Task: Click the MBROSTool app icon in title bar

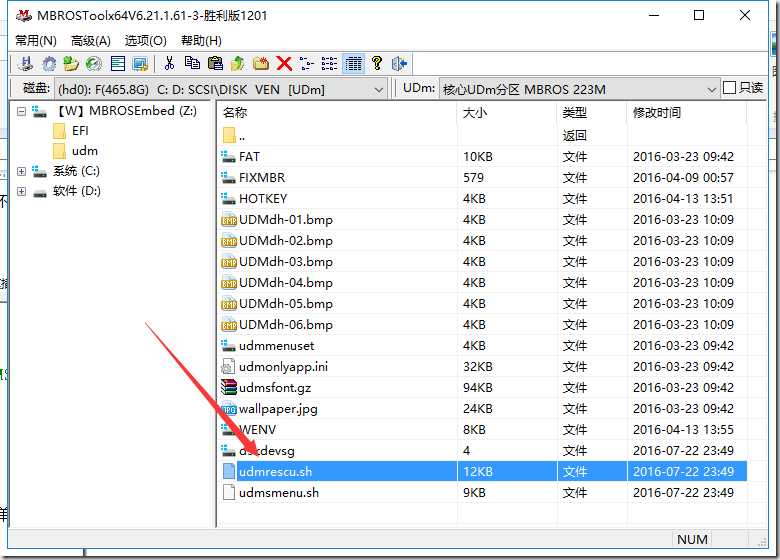Action: click(x=24, y=16)
